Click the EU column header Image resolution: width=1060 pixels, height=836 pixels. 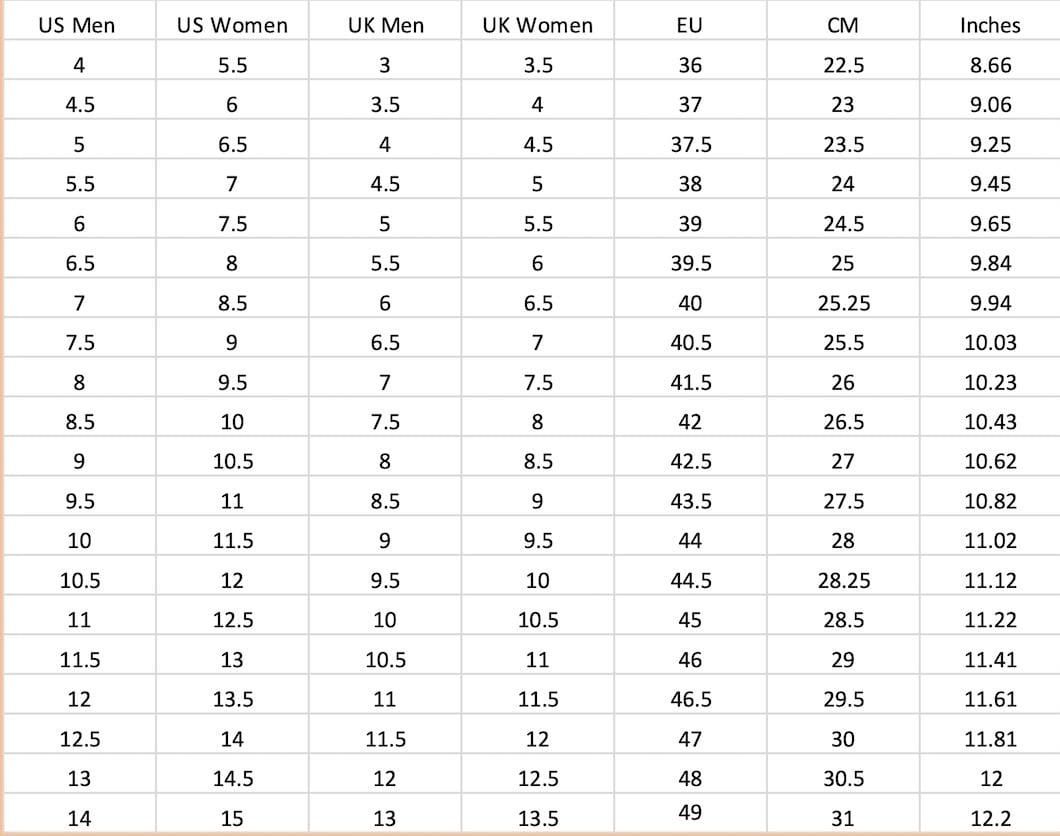tap(690, 26)
